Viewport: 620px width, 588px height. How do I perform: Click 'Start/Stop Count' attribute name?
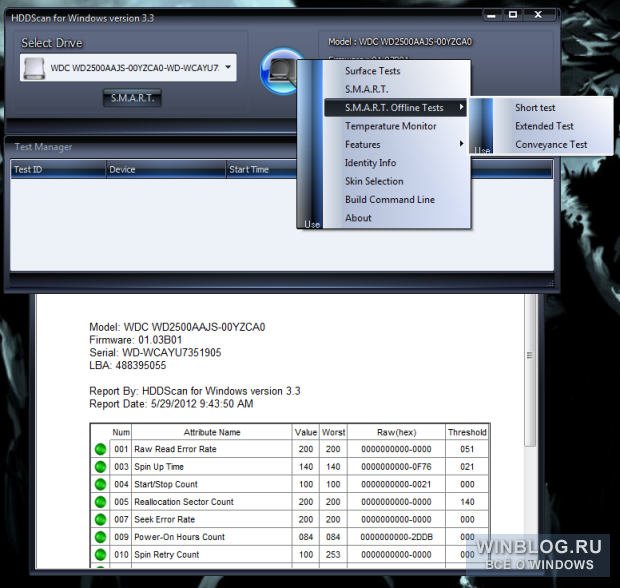(166, 484)
